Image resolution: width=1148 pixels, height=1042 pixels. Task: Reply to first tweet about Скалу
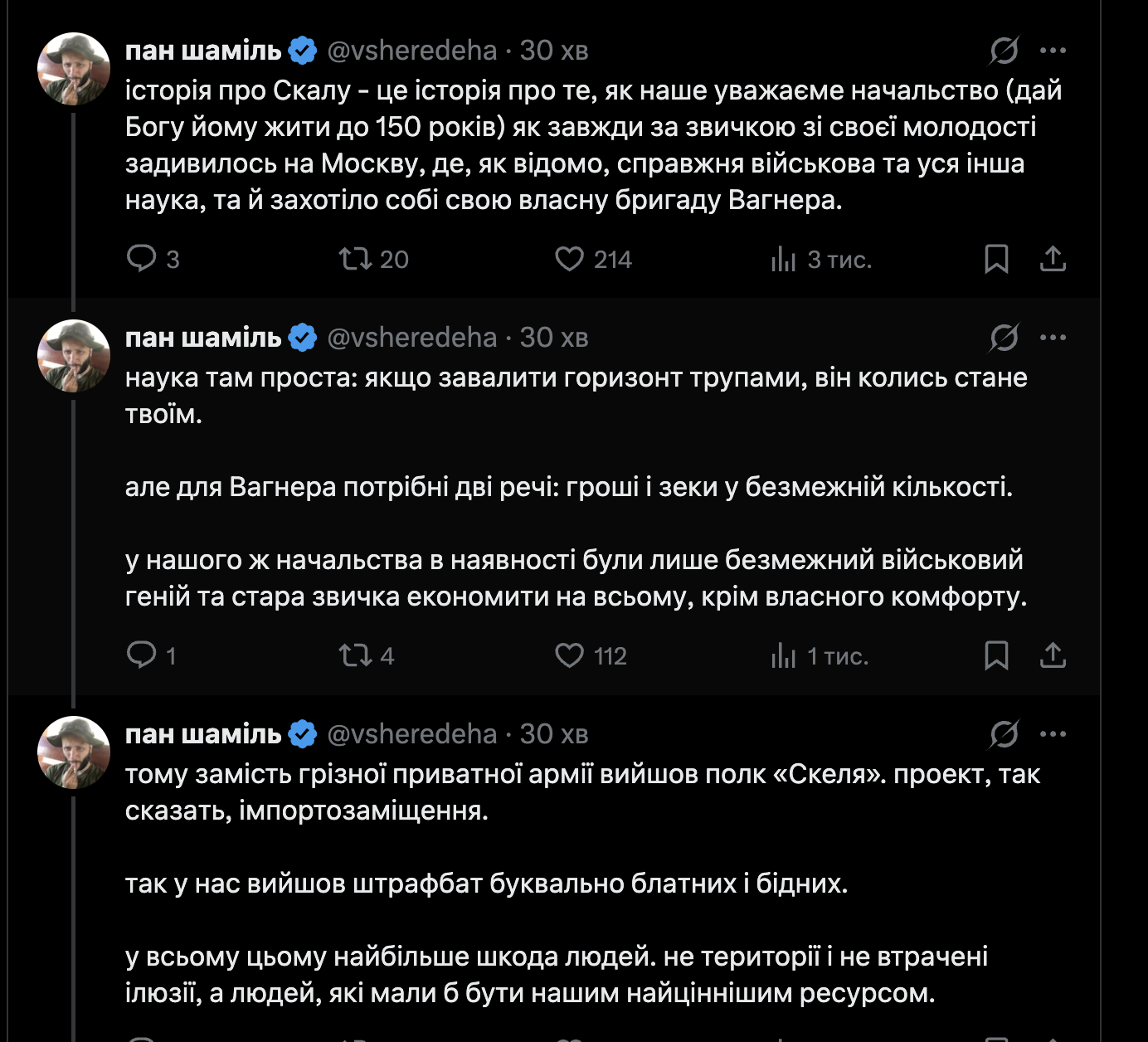(x=142, y=259)
